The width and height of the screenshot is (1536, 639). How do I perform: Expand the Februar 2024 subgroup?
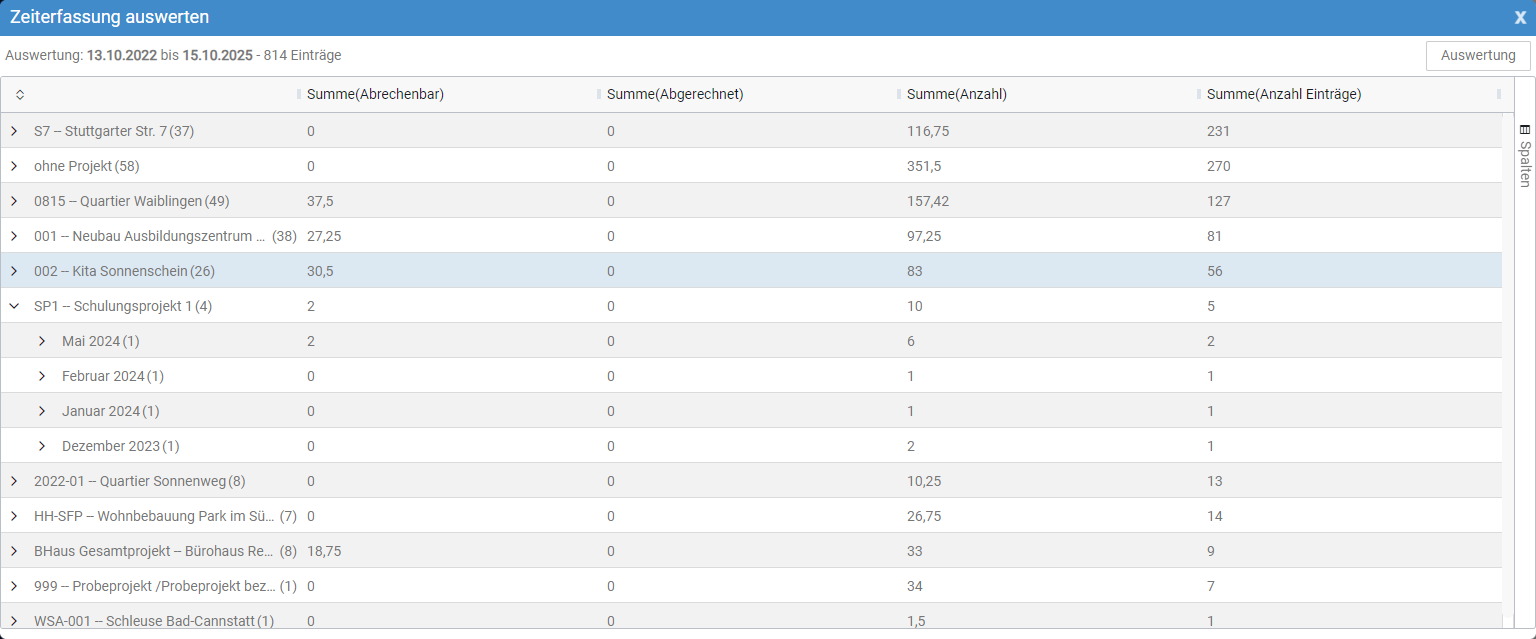[x=42, y=376]
